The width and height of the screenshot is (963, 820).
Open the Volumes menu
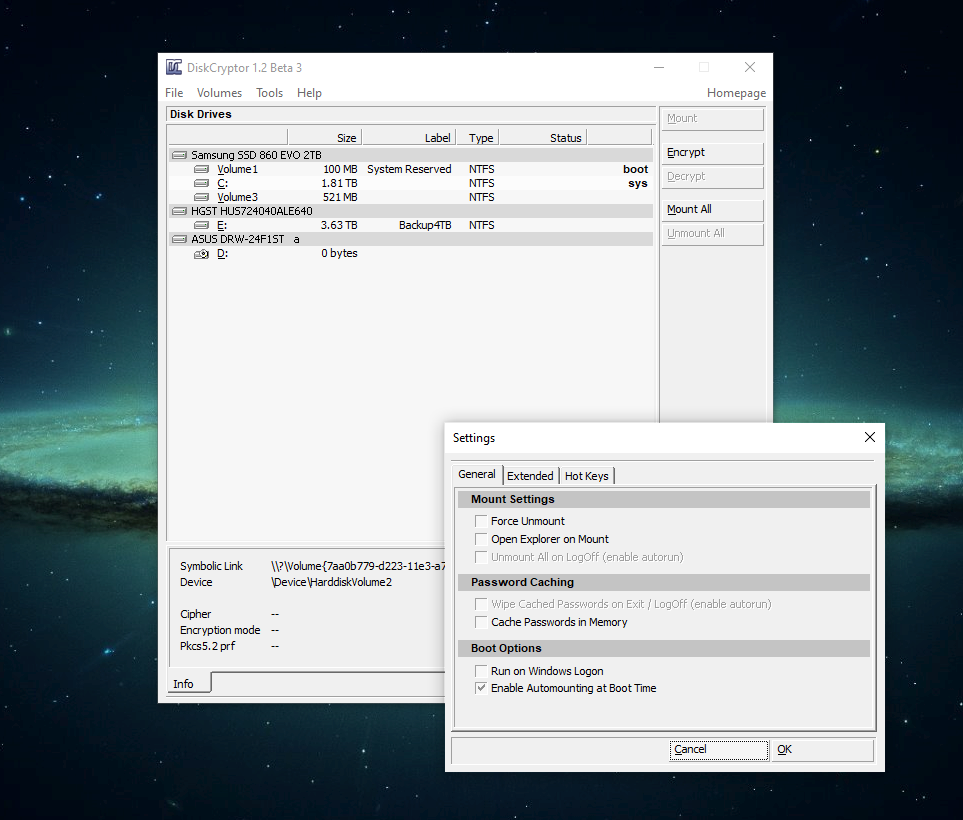click(219, 93)
